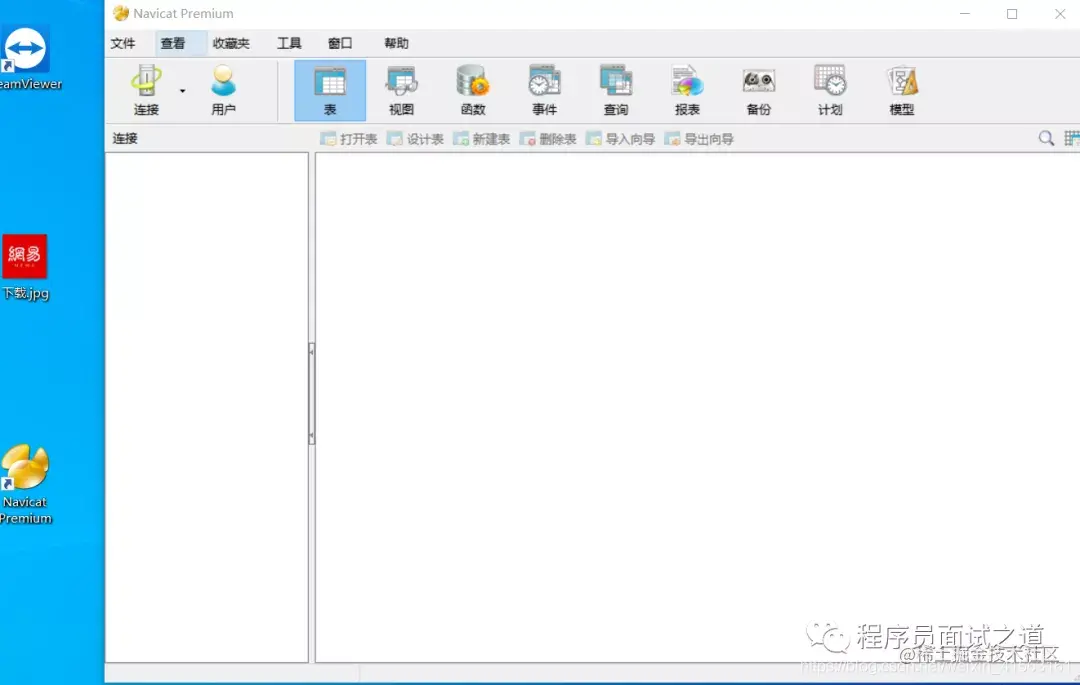Open the 工具 menu
The height and width of the screenshot is (685, 1080).
(x=289, y=43)
